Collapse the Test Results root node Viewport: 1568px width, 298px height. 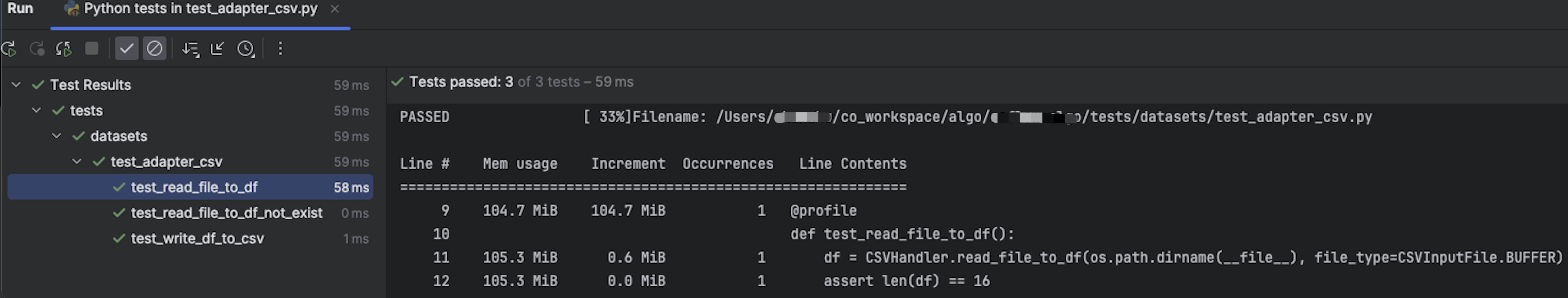tap(16, 85)
